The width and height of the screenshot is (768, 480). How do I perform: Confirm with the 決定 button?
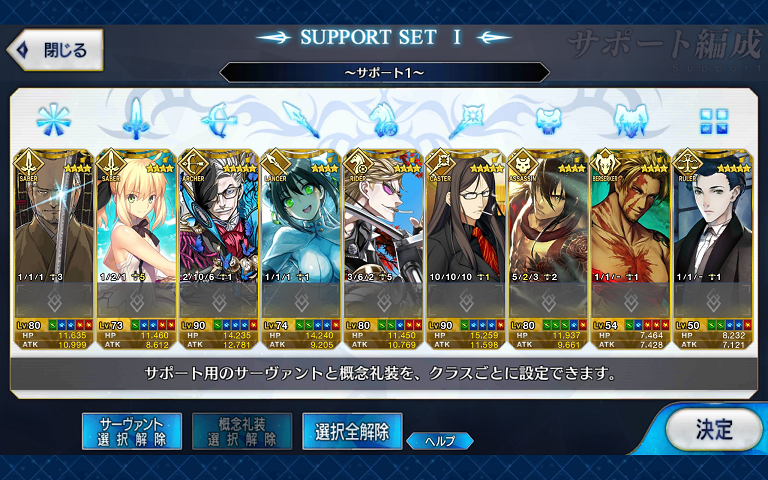pyautogui.click(x=714, y=429)
